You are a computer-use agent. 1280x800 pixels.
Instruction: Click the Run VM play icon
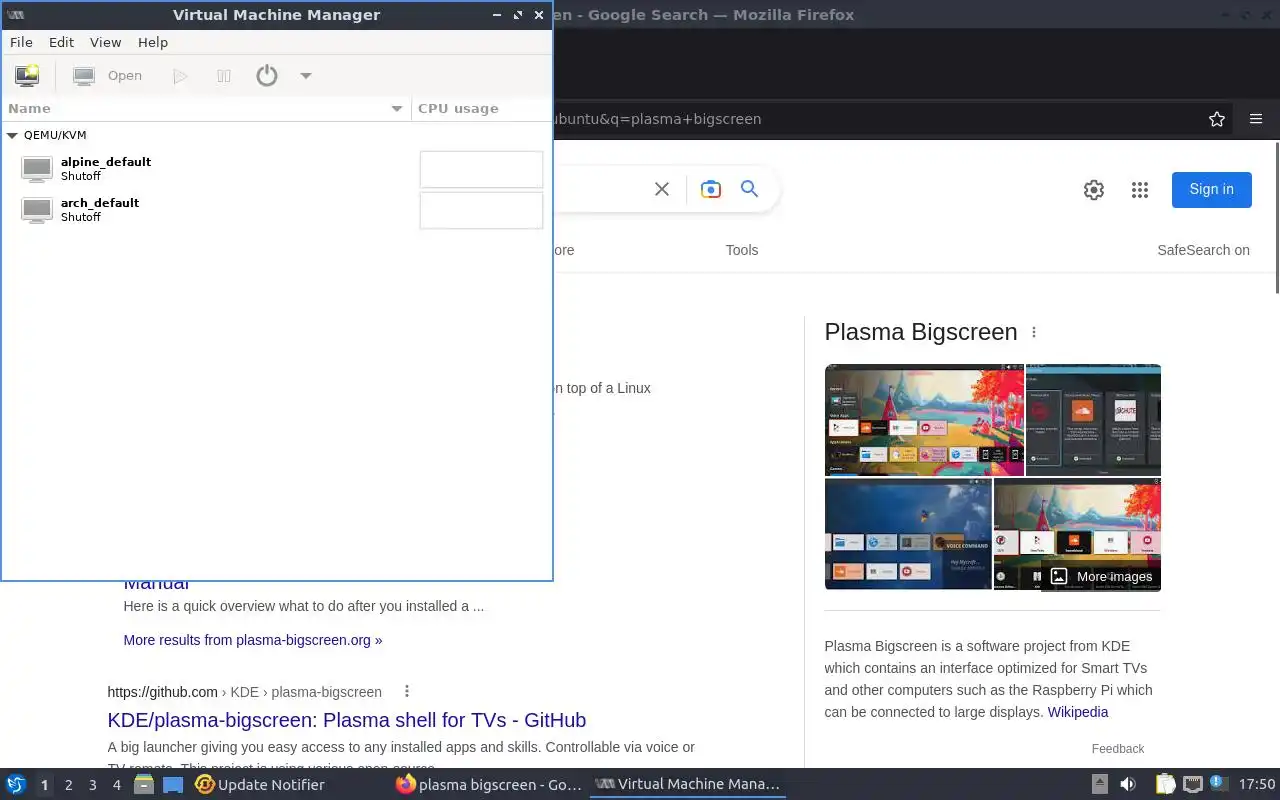pos(180,76)
